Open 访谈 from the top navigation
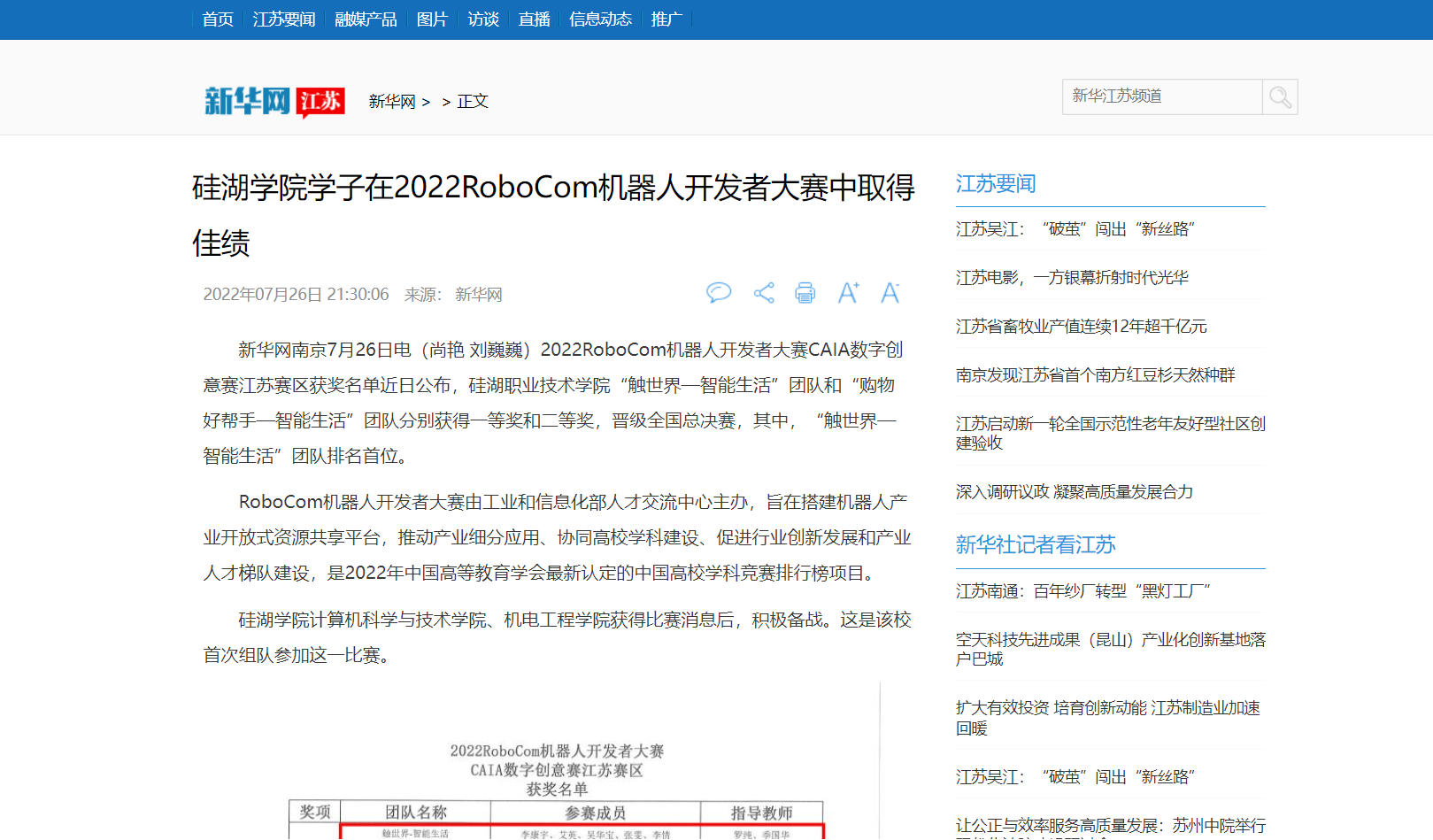Image resolution: width=1433 pixels, height=840 pixels. coord(483,19)
